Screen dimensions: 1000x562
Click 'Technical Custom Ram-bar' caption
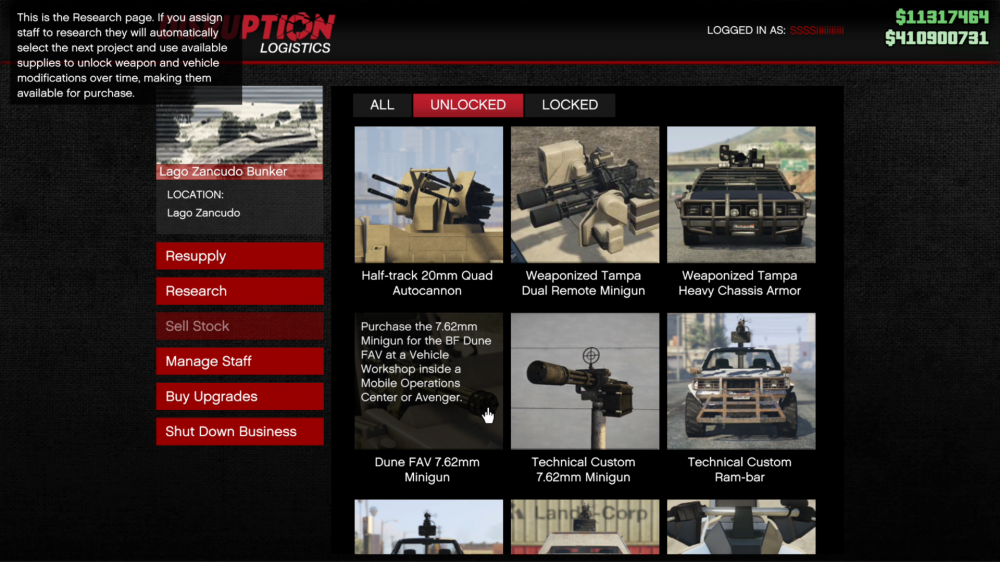[x=740, y=470]
